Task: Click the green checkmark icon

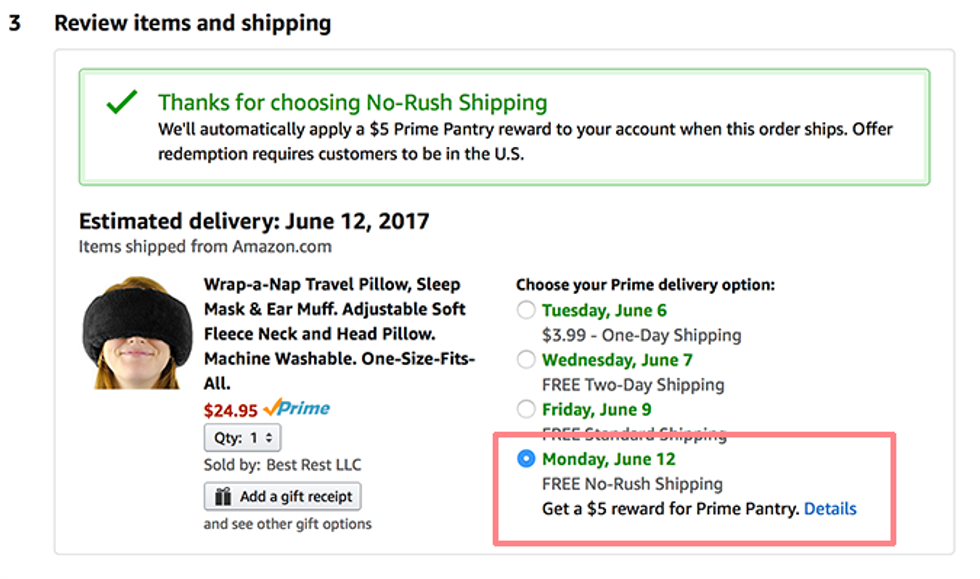Action: 122,102
